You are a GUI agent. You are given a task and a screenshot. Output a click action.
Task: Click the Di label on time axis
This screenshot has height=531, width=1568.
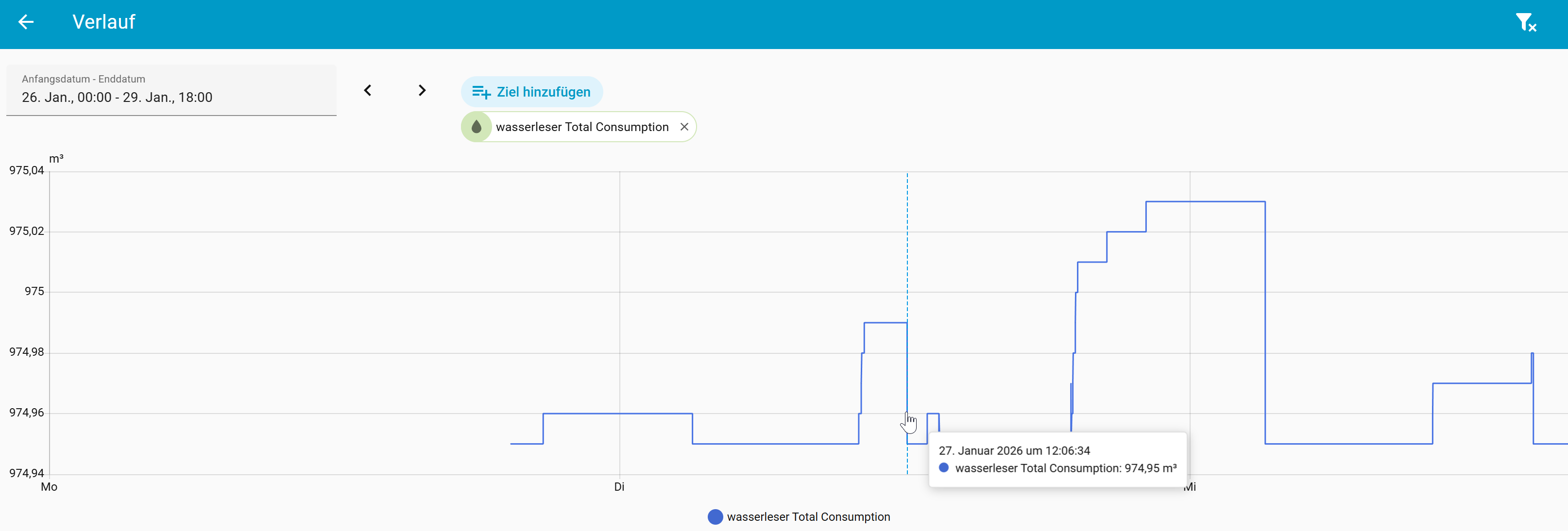click(619, 487)
